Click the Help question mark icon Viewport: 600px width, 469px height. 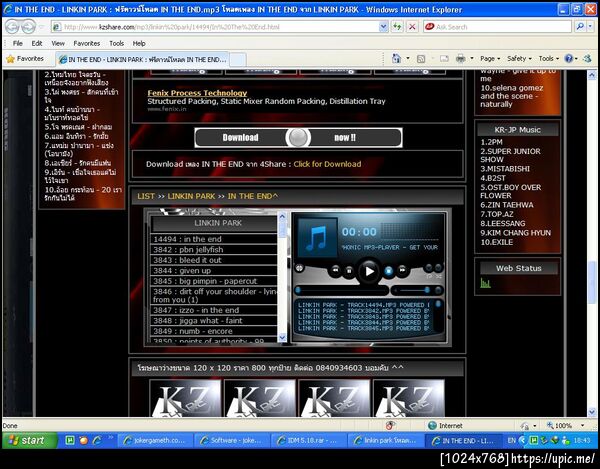pyautogui.click(x=569, y=59)
